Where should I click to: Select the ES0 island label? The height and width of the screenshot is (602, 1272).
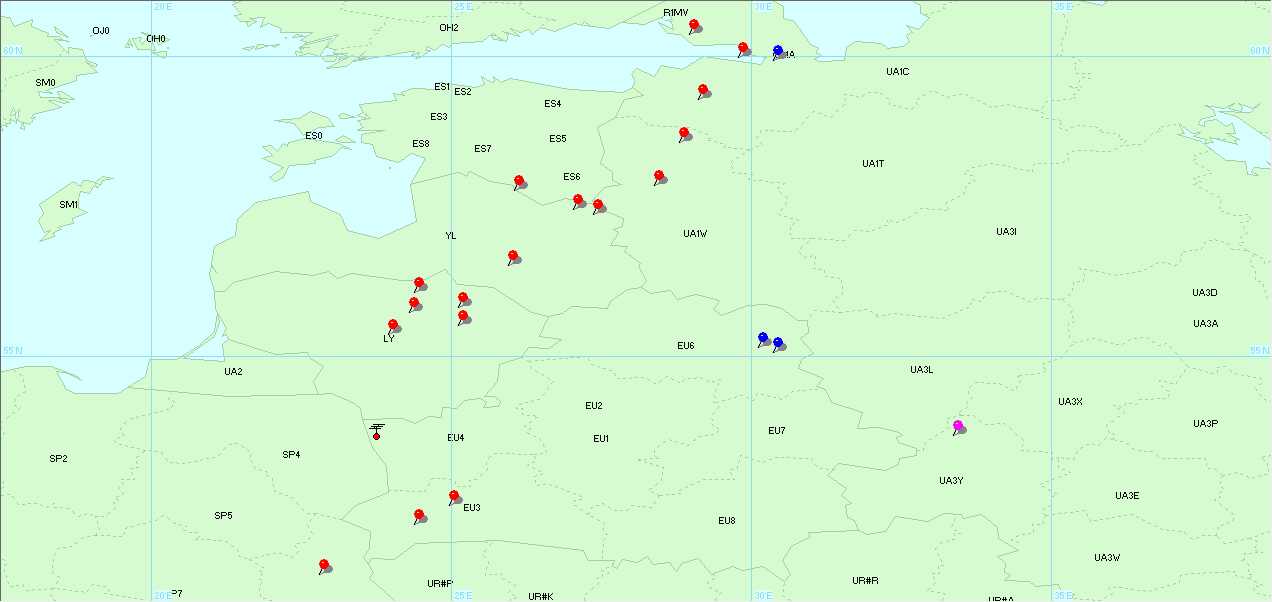point(314,136)
